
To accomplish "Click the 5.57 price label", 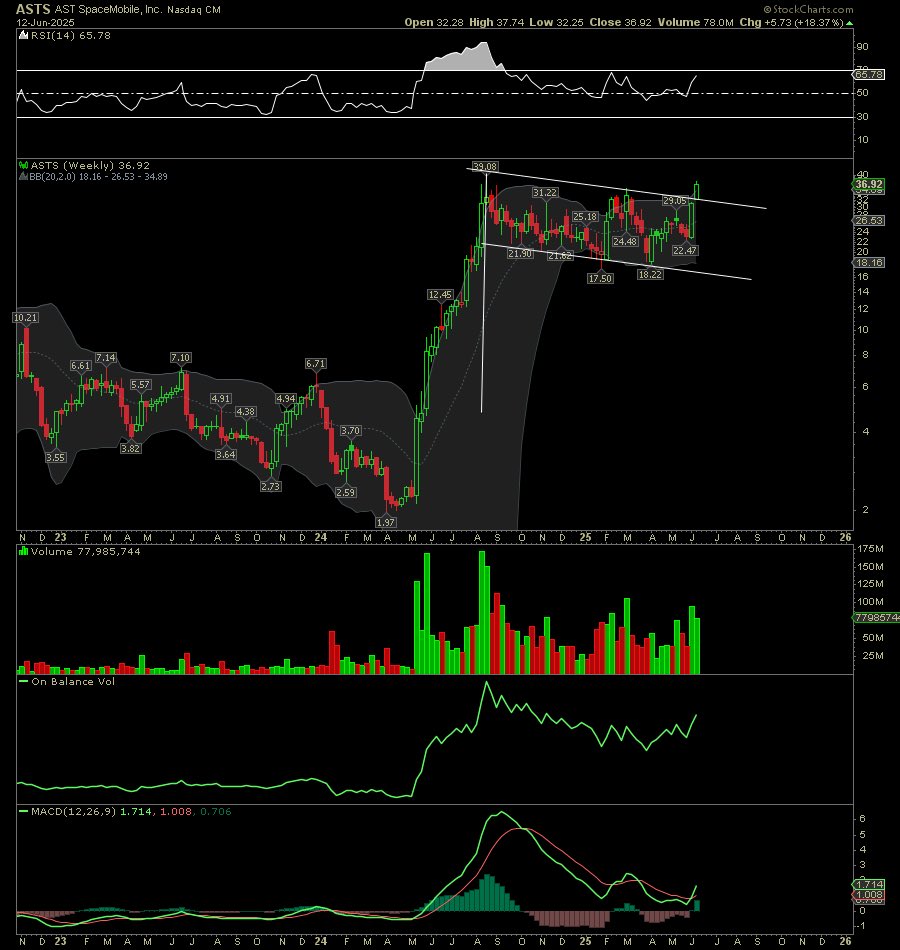I will click(x=141, y=385).
